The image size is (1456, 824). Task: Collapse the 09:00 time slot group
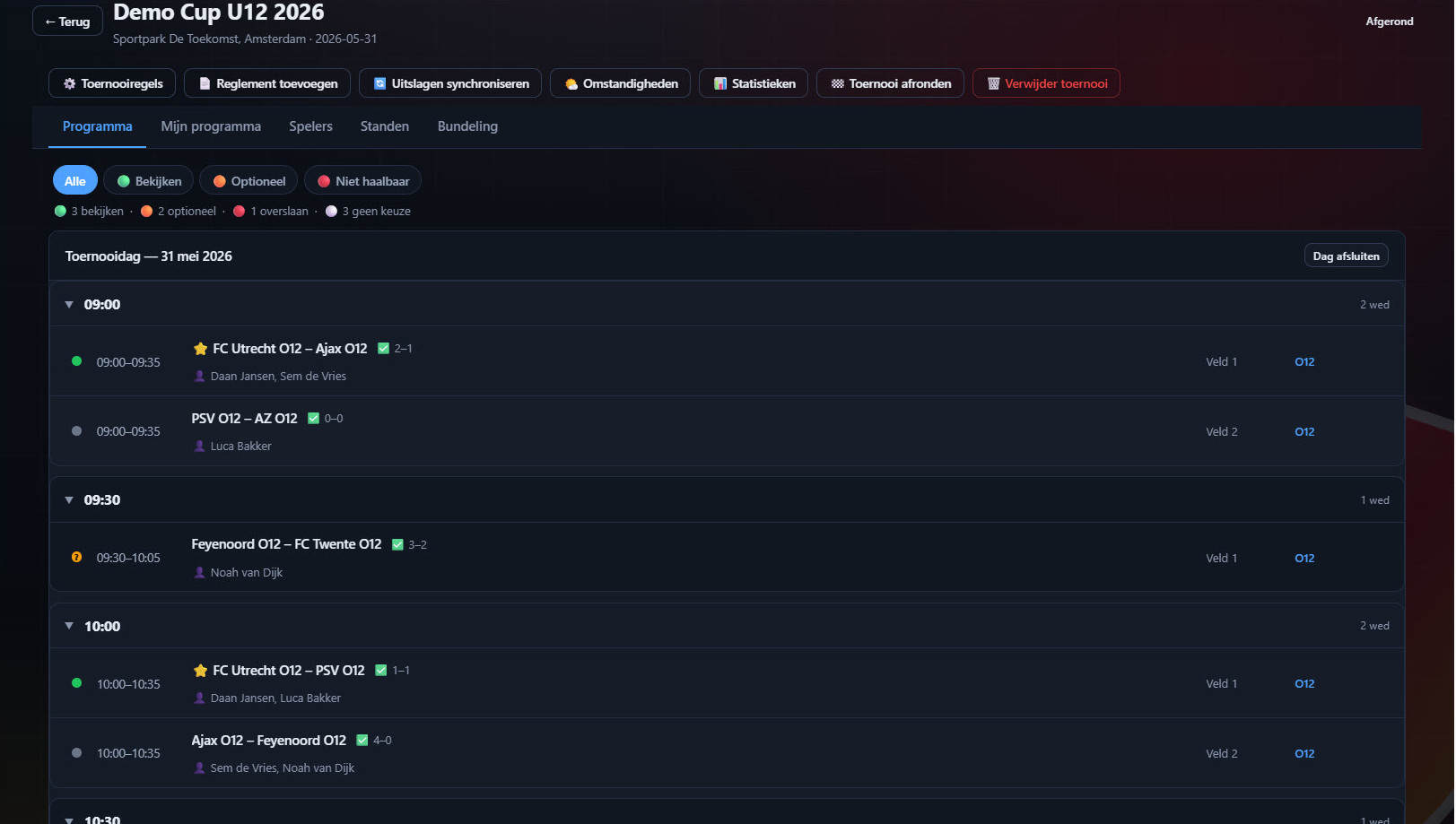click(69, 305)
